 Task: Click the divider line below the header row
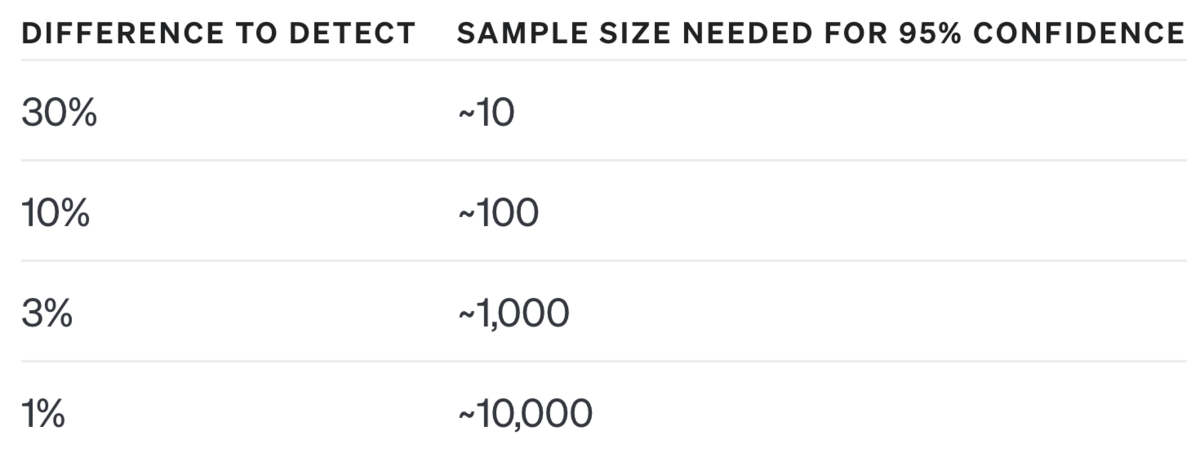(600, 60)
